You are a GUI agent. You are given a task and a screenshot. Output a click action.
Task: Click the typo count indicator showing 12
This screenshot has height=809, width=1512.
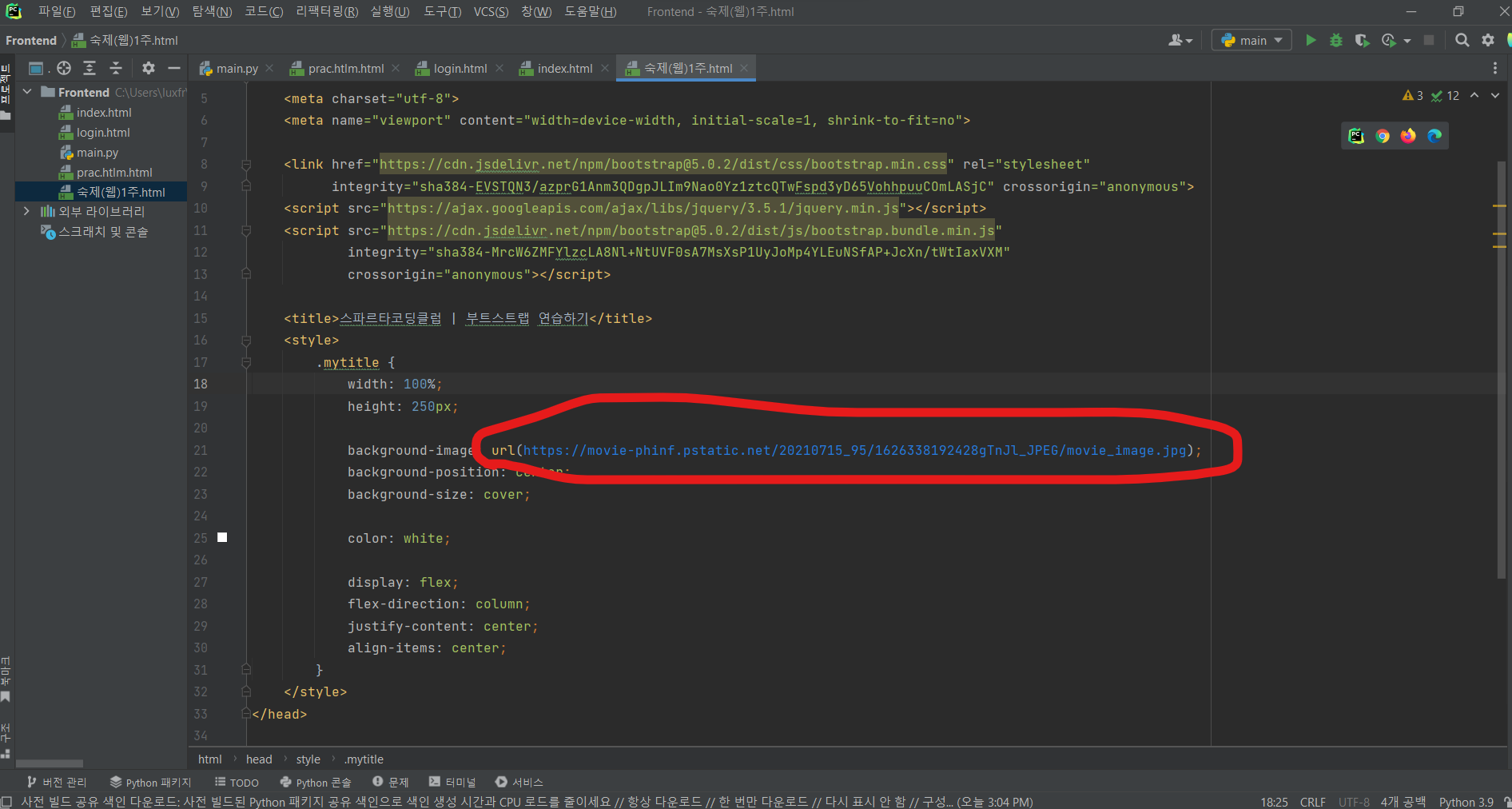coord(1445,95)
